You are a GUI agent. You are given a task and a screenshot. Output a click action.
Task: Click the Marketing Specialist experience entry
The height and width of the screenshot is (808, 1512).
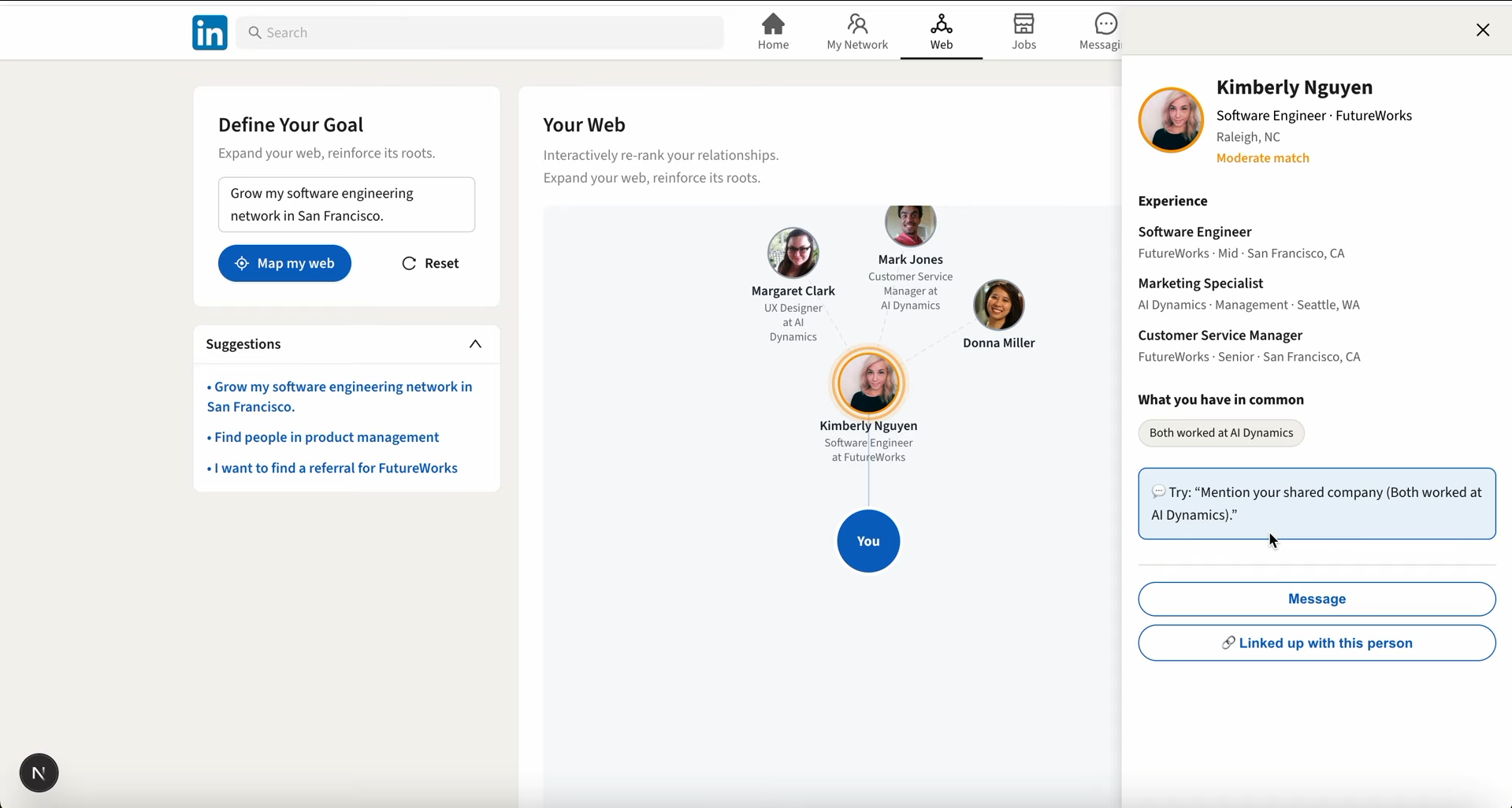(1249, 294)
